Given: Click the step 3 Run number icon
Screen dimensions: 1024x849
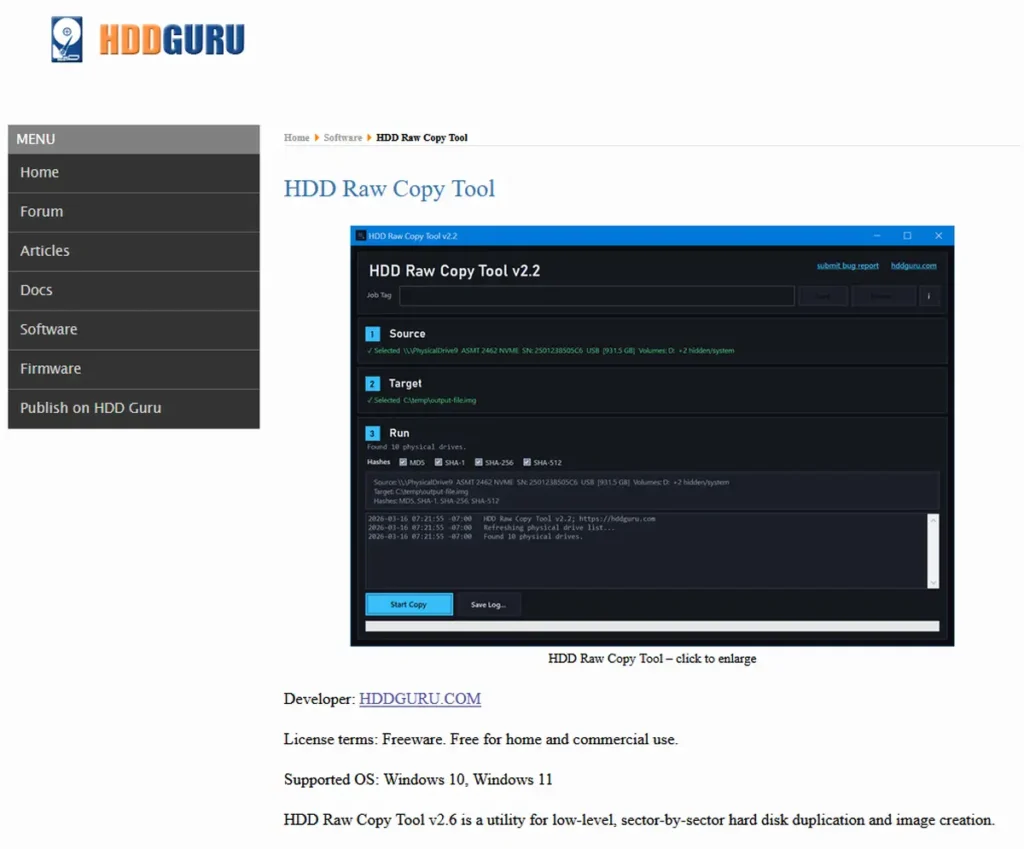Looking at the screenshot, I should point(372,434).
